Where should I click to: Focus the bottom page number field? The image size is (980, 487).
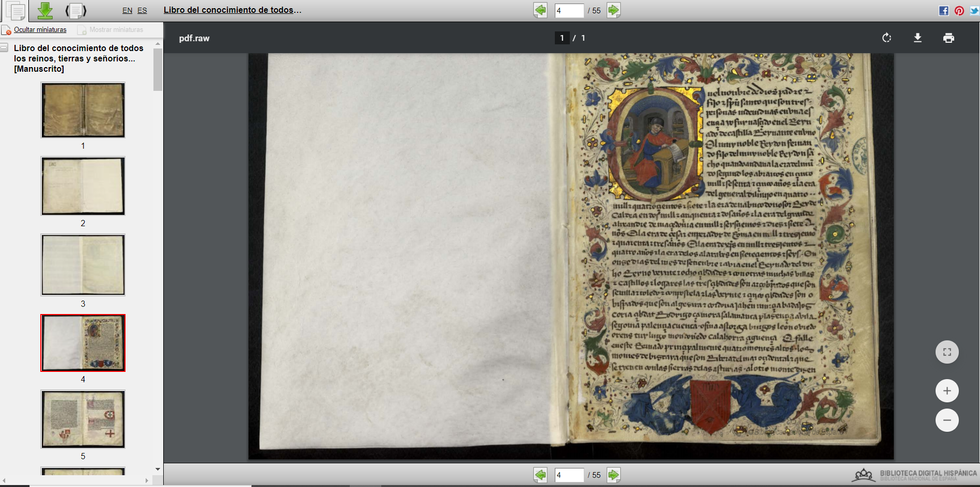pos(569,475)
